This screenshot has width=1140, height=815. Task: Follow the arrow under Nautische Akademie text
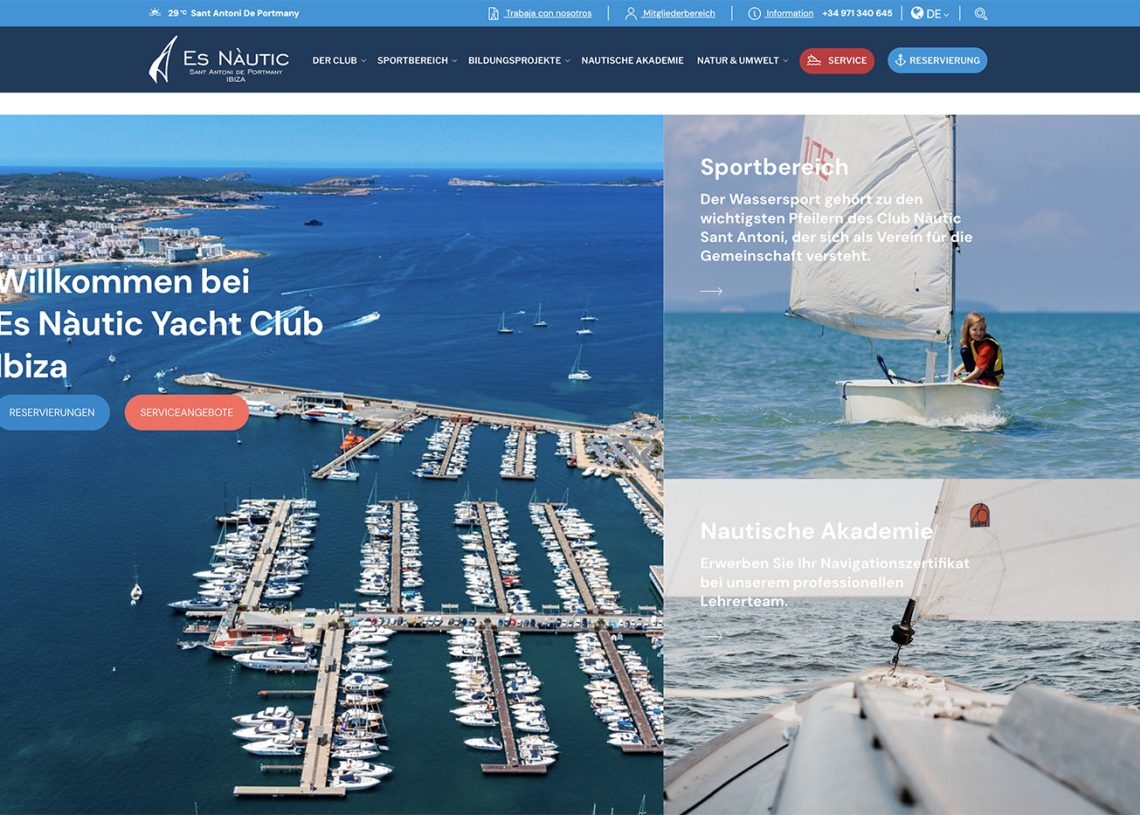[711, 636]
